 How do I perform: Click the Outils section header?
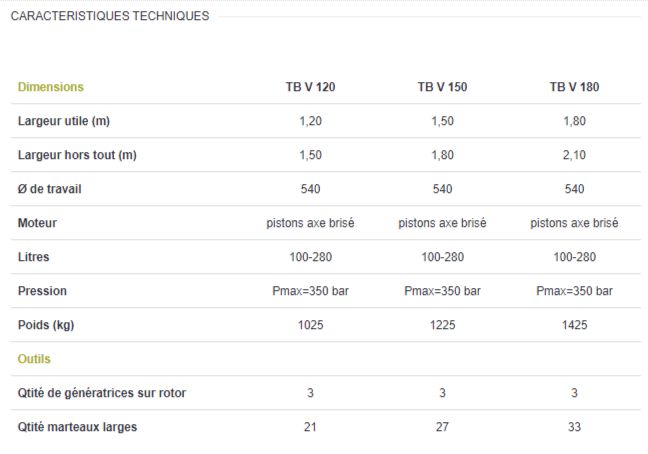click(34, 358)
